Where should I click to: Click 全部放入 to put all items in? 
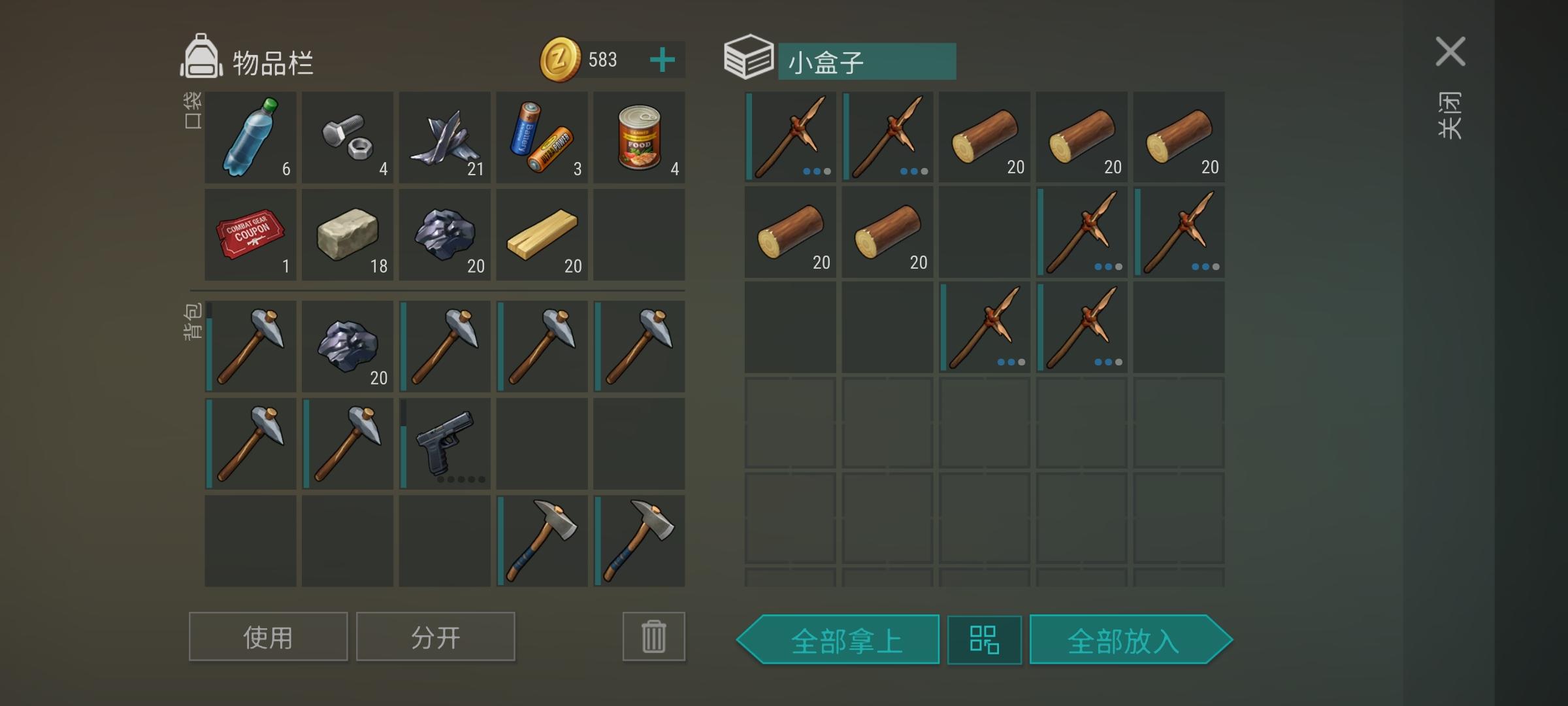1130,640
